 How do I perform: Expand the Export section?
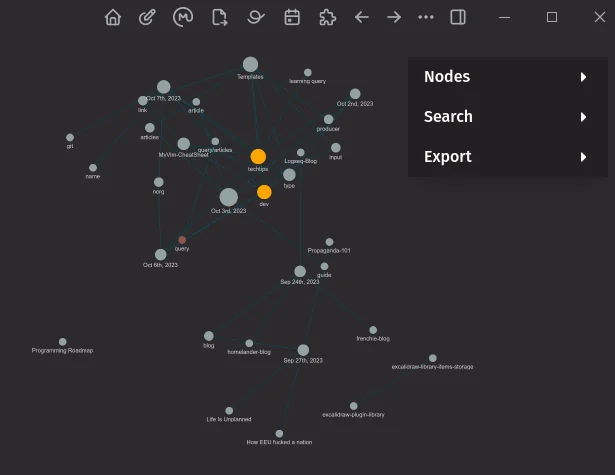coord(508,157)
